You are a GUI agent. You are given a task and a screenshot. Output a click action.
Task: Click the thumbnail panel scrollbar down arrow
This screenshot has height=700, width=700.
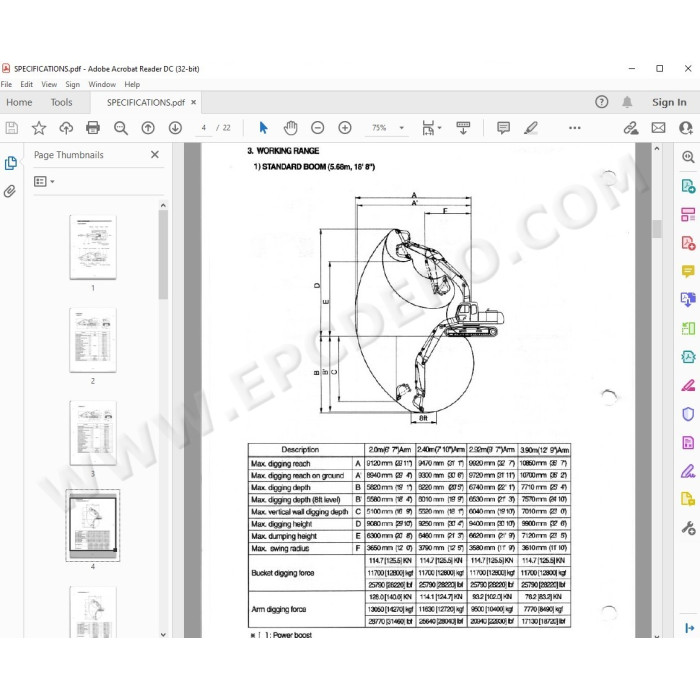pos(163,634)
